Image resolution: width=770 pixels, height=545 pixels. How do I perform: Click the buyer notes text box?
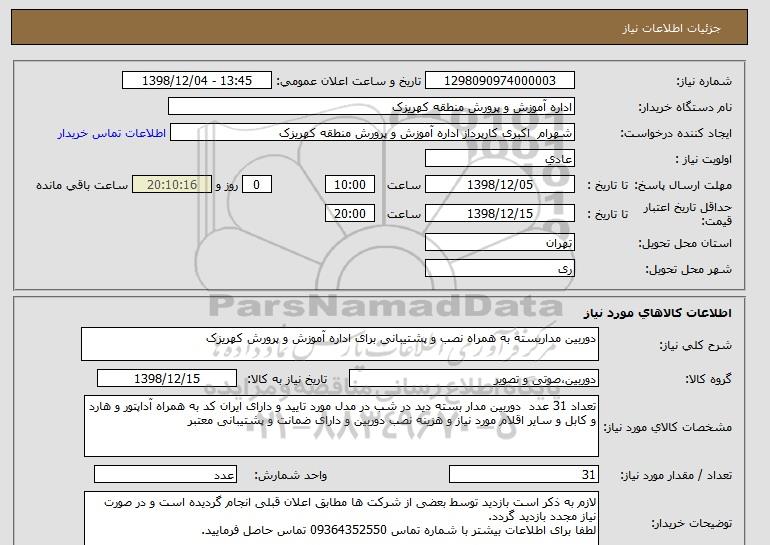pyautogui.click(x=341, y=518)
